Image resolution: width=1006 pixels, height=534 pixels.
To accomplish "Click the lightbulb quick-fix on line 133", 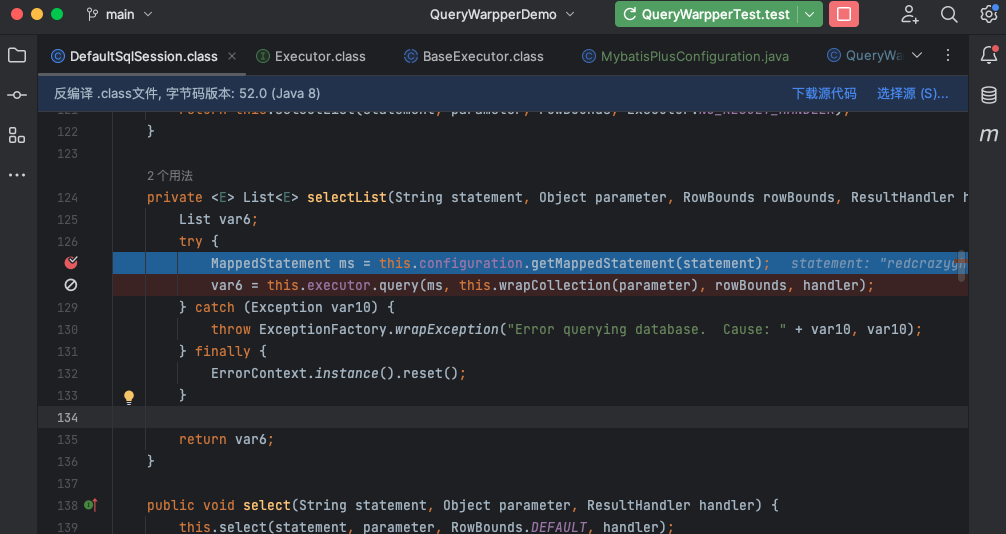I will tap(128, 396).
